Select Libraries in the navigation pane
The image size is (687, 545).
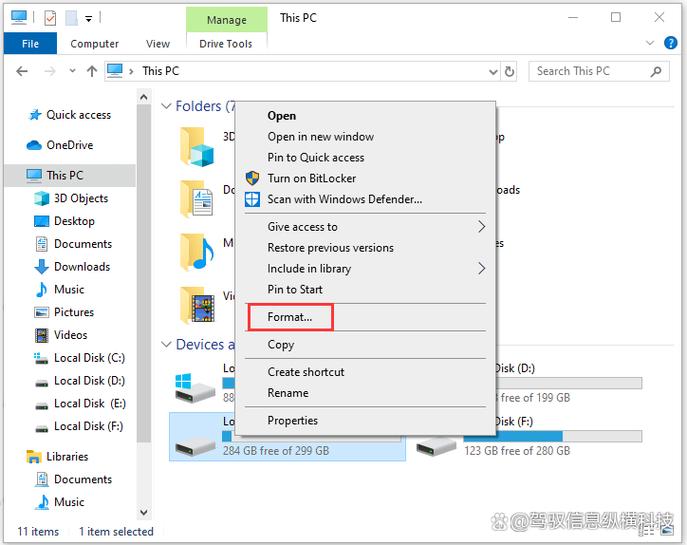[57, 457]
